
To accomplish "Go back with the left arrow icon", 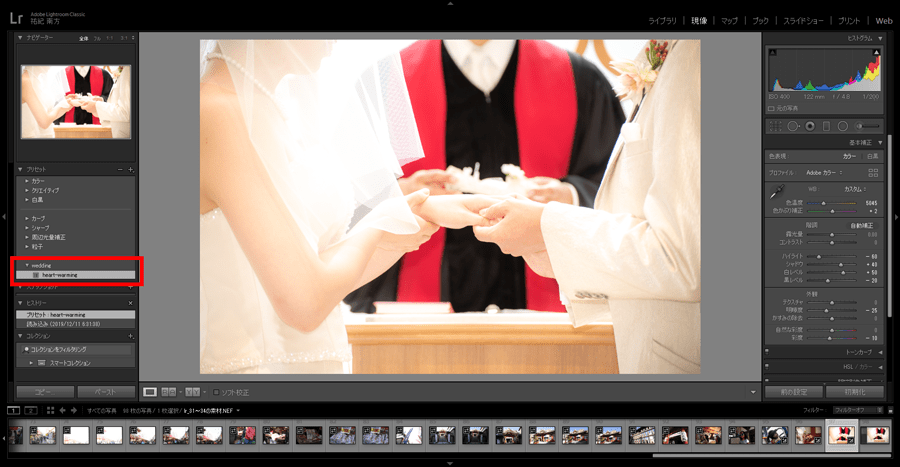I will [x=63, y=410].
